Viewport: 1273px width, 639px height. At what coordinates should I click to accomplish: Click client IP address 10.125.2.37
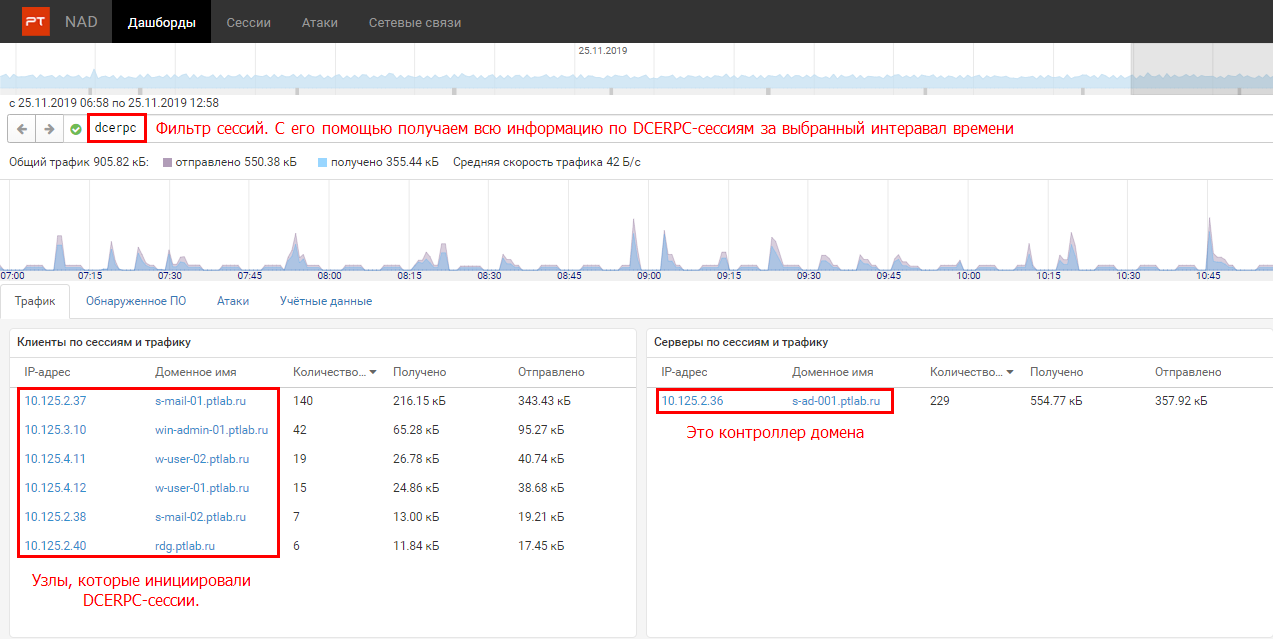55,401
